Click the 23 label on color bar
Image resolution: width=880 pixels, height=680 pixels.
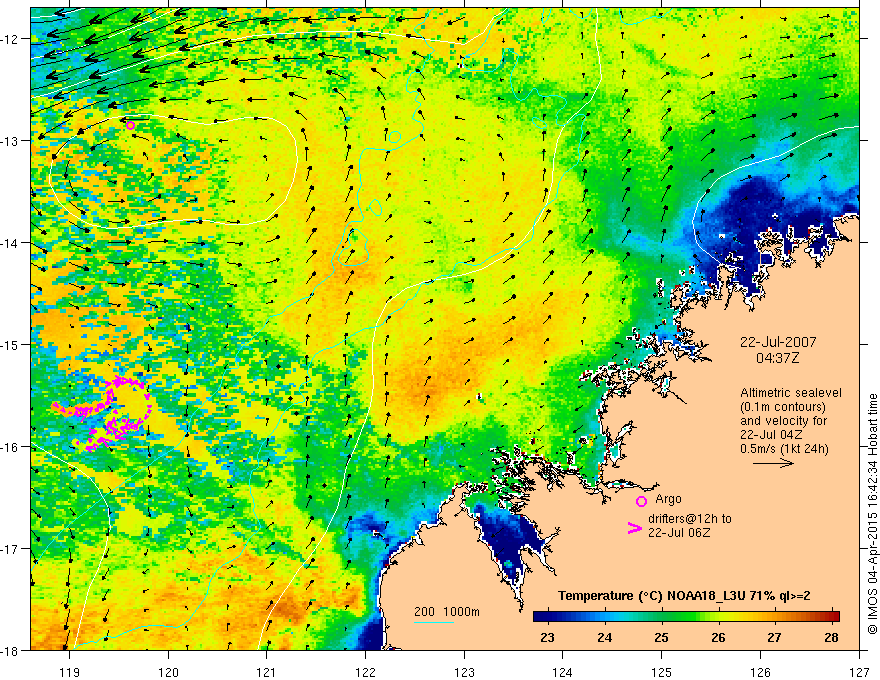click(x=547, y=637)
